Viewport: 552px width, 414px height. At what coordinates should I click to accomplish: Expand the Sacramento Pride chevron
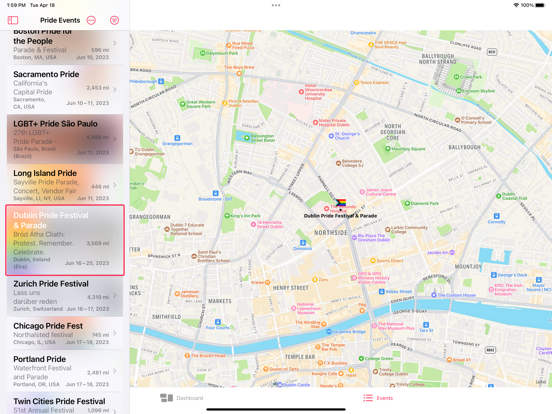[115, 89]
